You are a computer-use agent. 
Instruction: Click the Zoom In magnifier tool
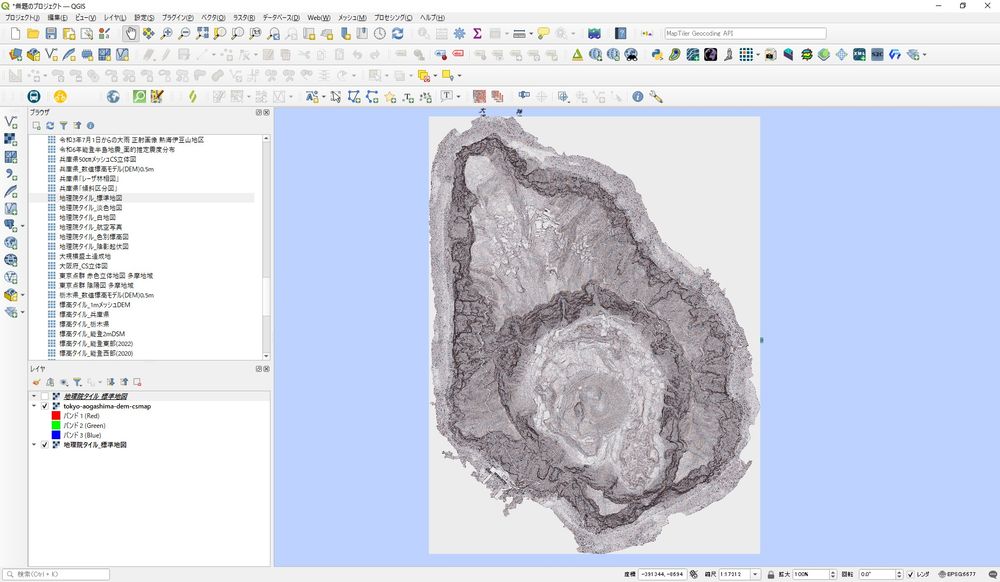coord(167,34)
